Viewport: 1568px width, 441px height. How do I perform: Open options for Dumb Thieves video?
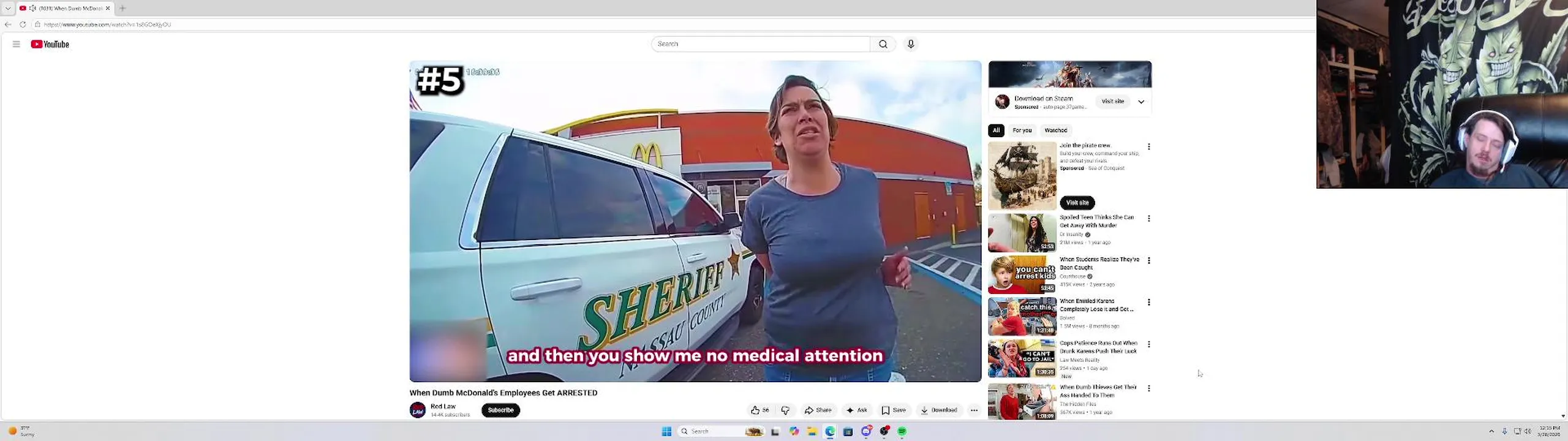[x=1149, y=388]
